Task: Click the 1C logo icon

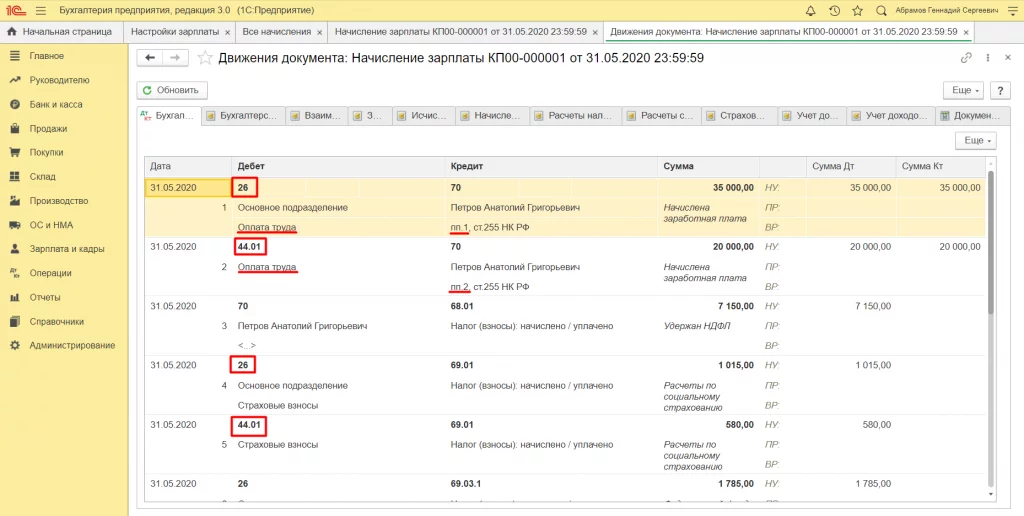Action: tap(16, 10)
